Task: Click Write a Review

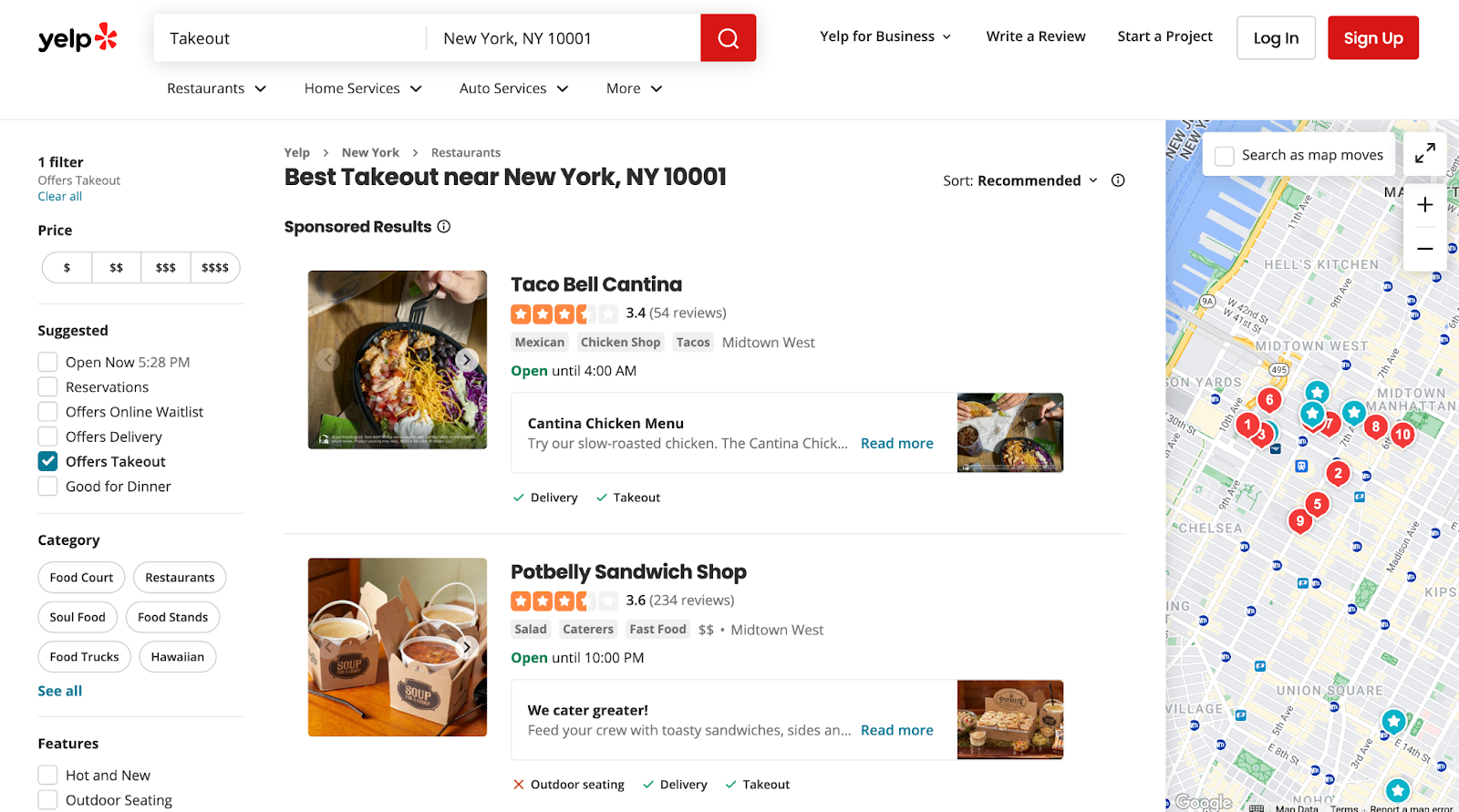Action: (x=1036, y=36)
